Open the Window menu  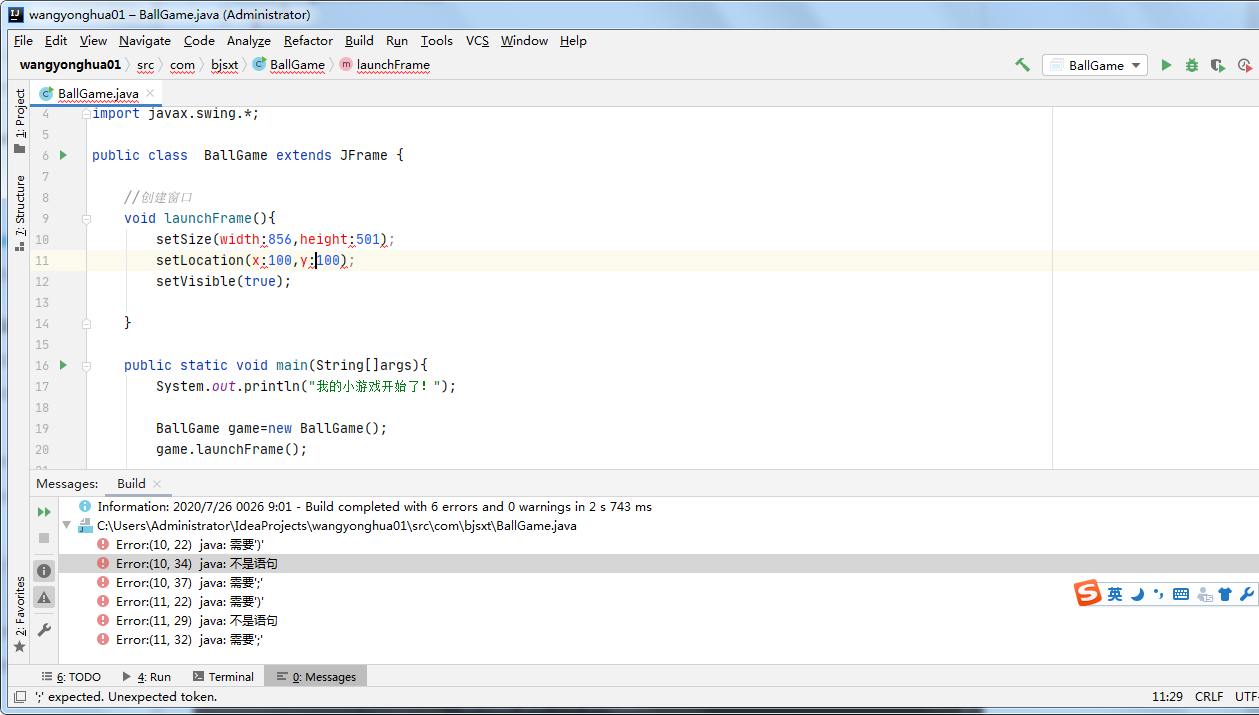click(525, 41)
